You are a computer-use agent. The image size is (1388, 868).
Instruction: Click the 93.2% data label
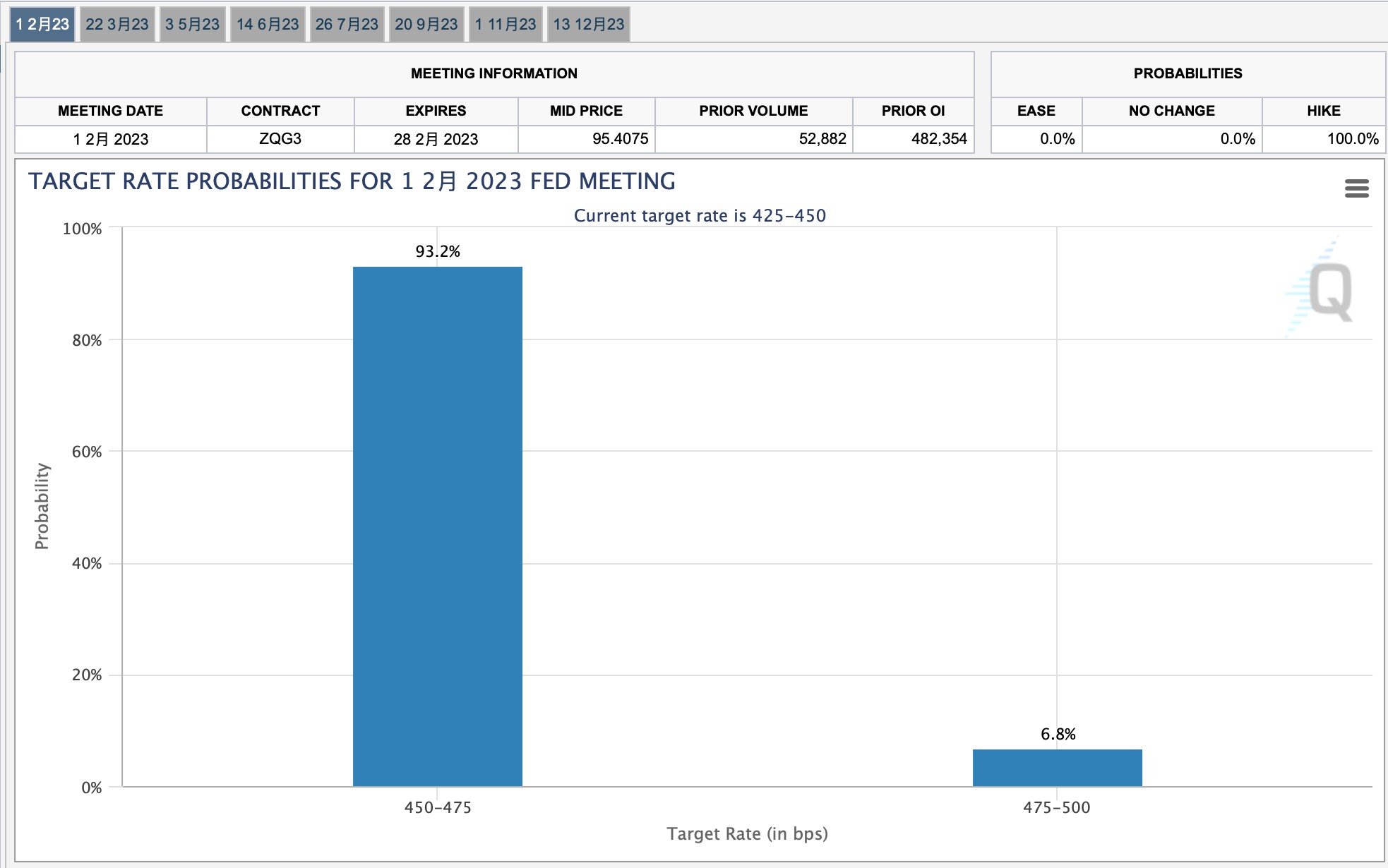click(437, 252)
